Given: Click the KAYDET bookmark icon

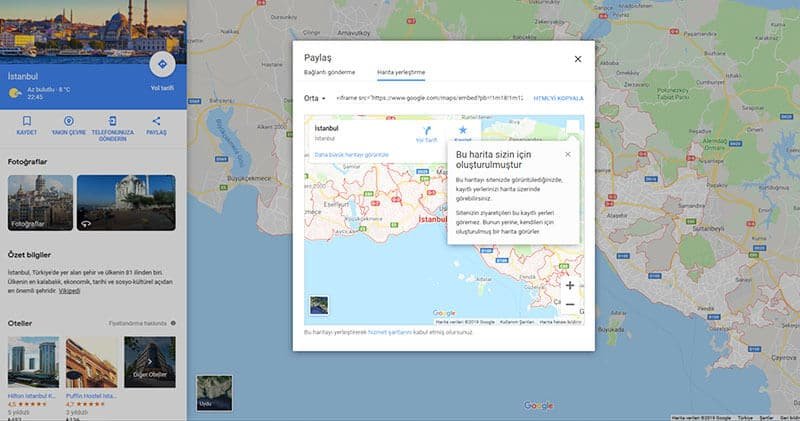Looking at the screenshot, I should (27, 121).
